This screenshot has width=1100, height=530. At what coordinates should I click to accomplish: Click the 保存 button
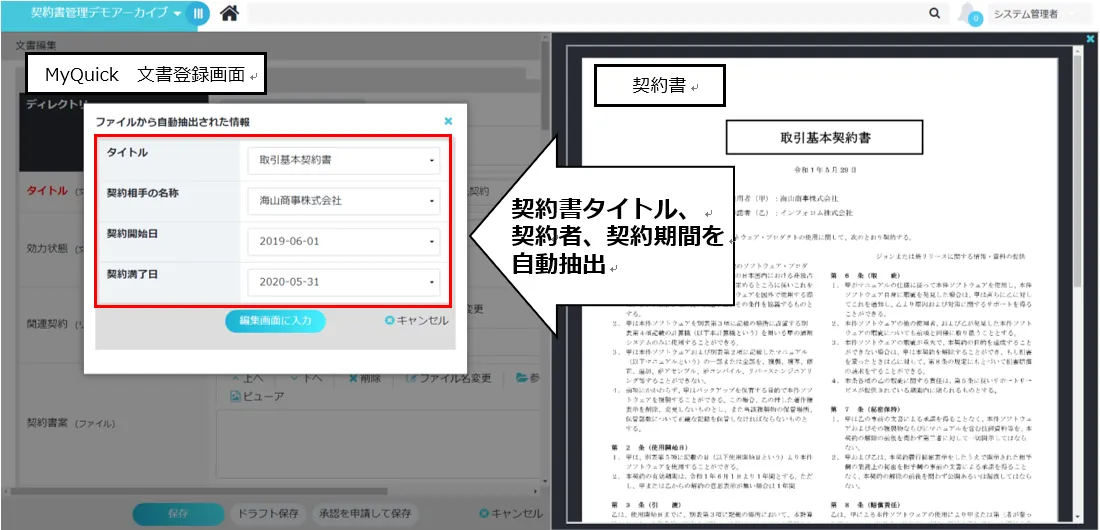(178, 513)
